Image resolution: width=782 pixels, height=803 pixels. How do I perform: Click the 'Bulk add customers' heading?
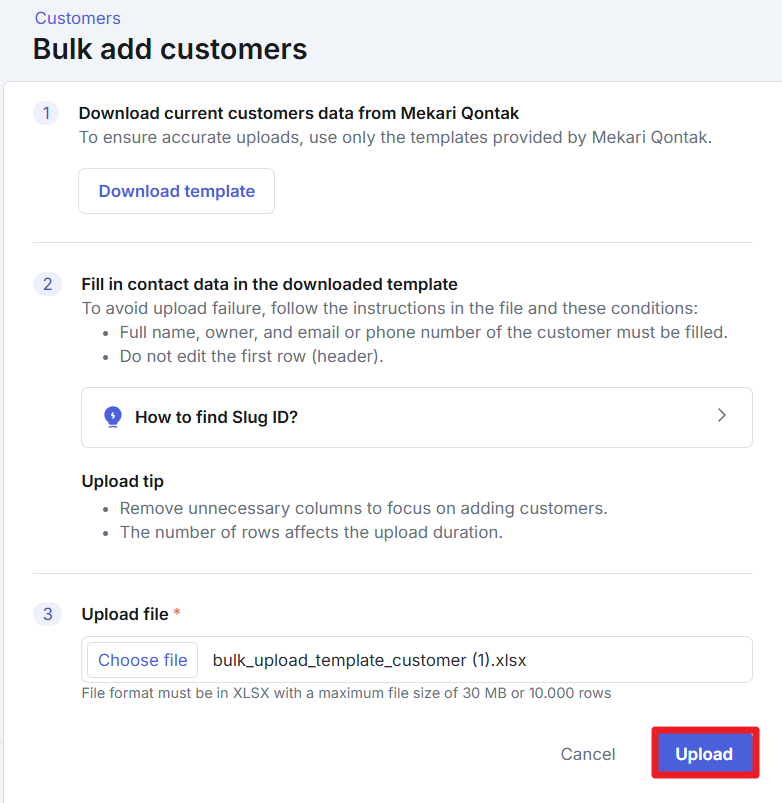(x=170, y=49)
